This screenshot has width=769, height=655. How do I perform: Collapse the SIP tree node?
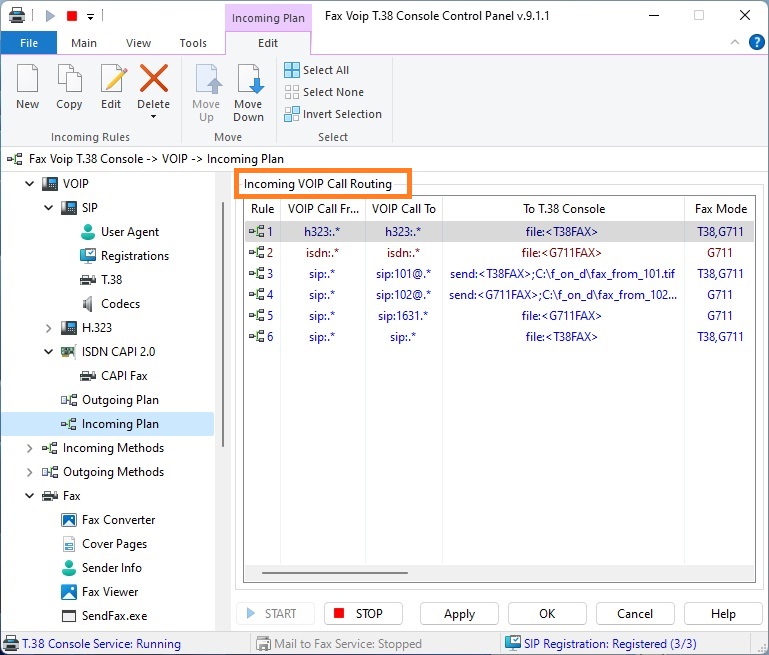tap(49, 208)
